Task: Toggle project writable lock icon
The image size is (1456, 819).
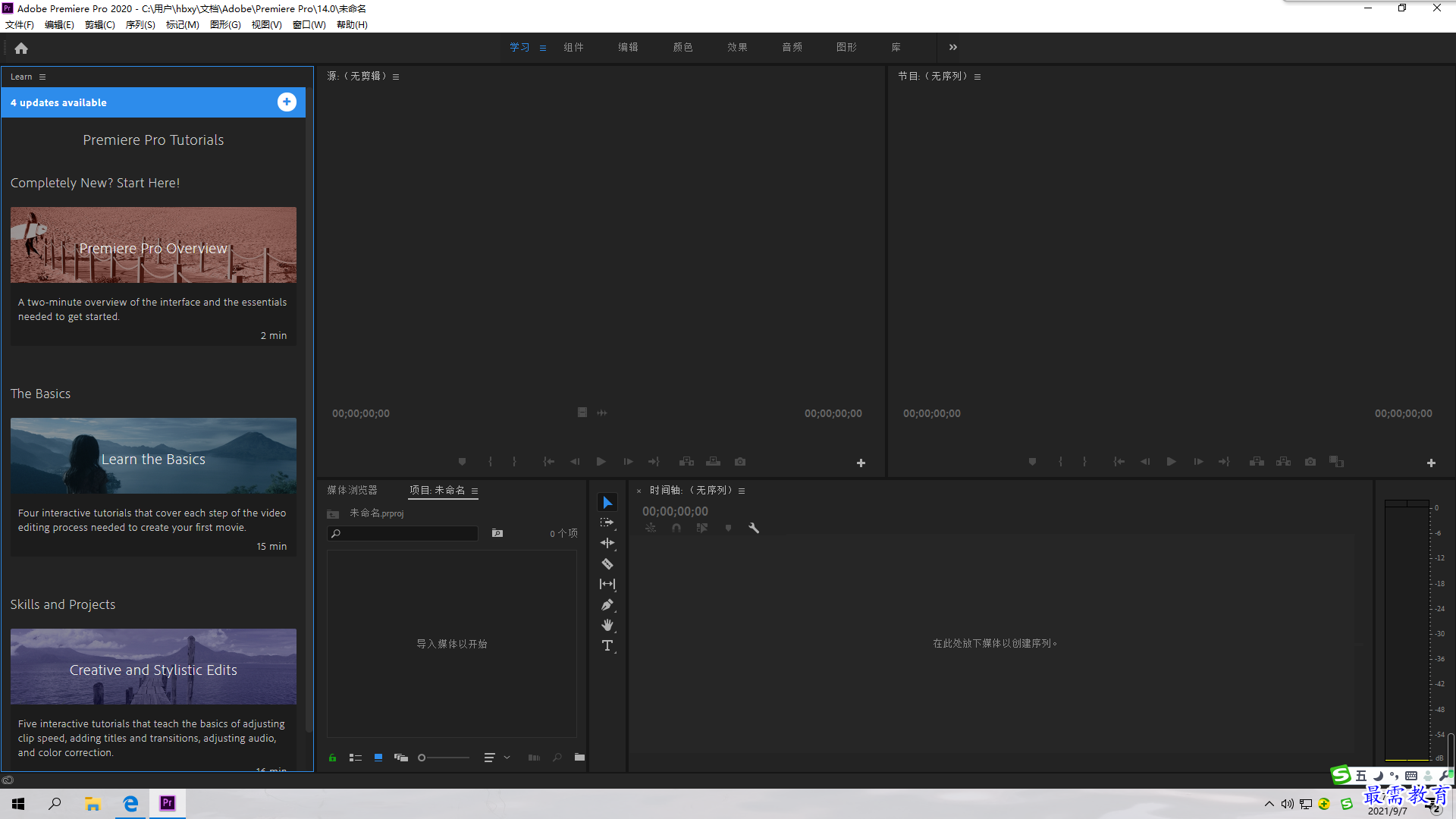Action: 332,758
